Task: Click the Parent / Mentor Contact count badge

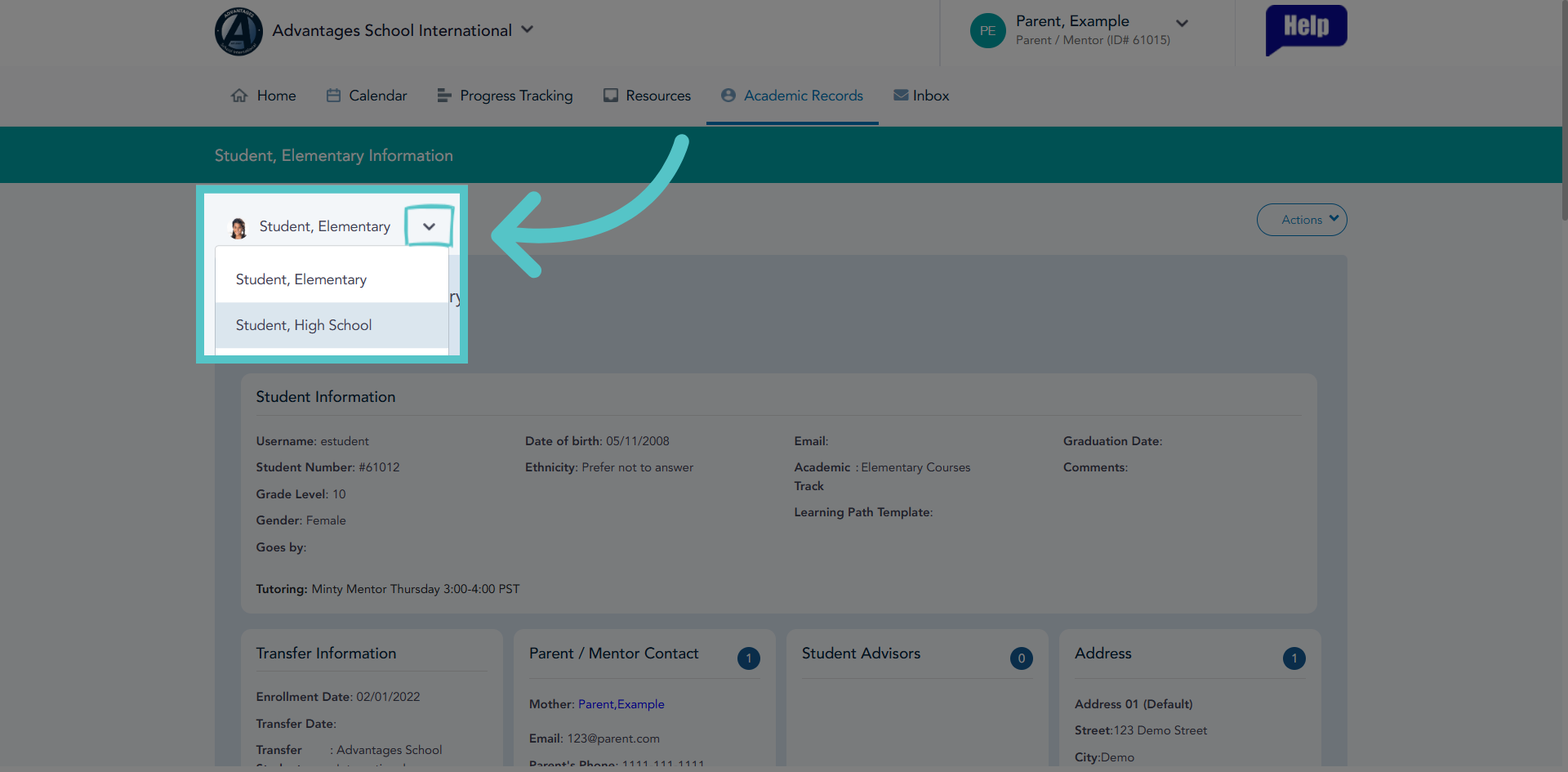Action: pos(749,658)
